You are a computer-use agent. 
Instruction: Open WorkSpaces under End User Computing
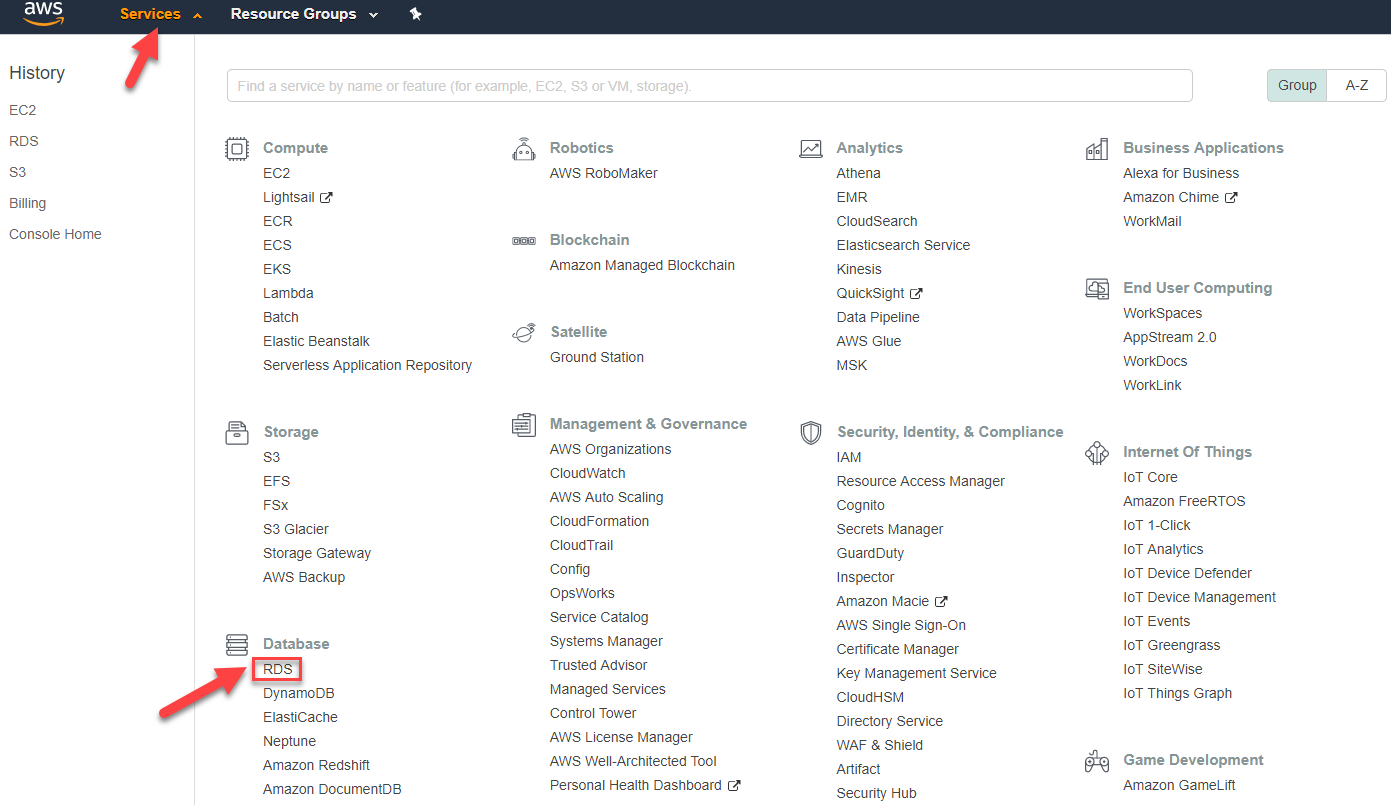1163,313
